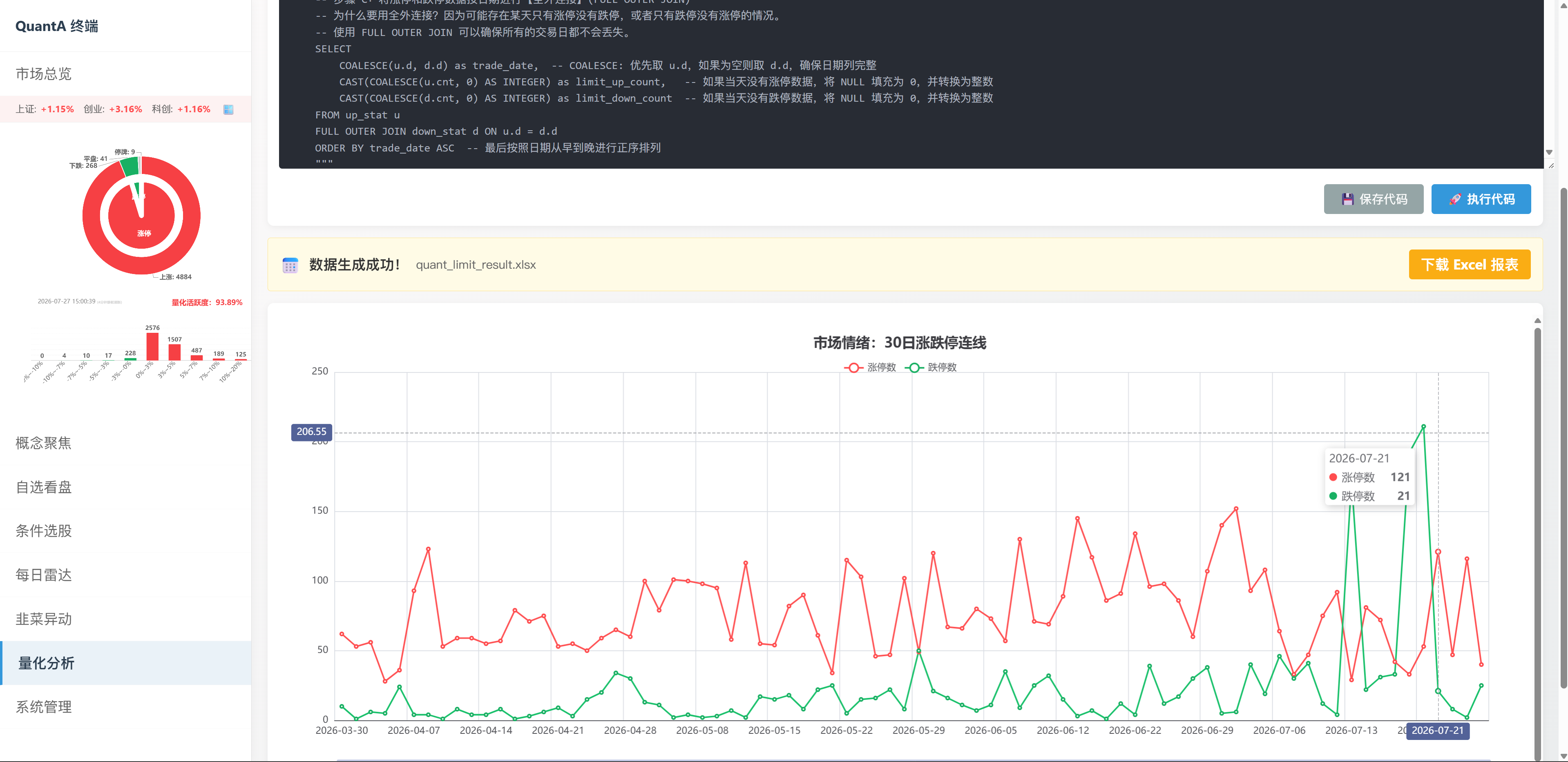1568x762 pixels.
Task: Click the quant_limit_result.xlsx file name
Action: coord(476,265)
